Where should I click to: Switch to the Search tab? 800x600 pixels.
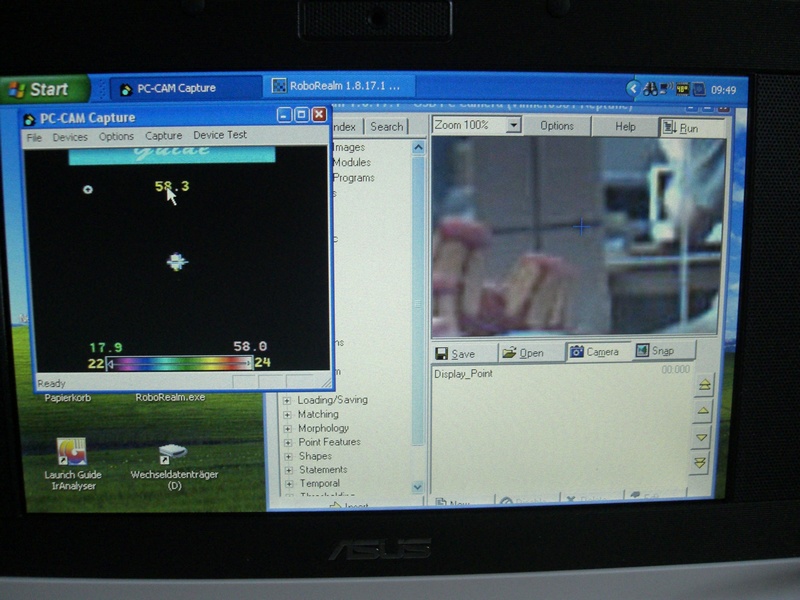click(387, 127)
